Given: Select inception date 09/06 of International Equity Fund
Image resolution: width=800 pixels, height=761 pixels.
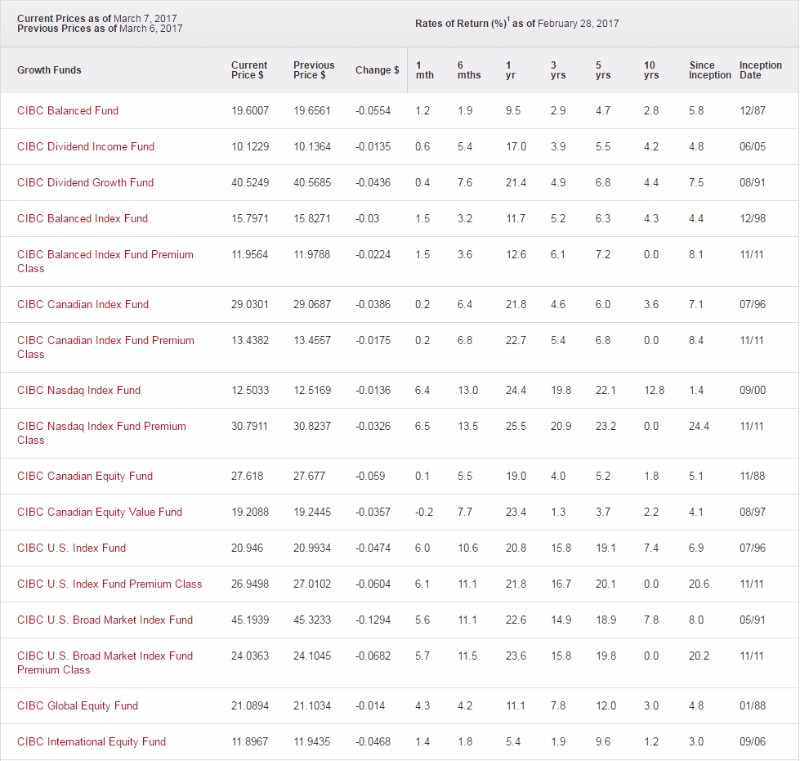Looking at the screenshot, I should click(753, 742).
